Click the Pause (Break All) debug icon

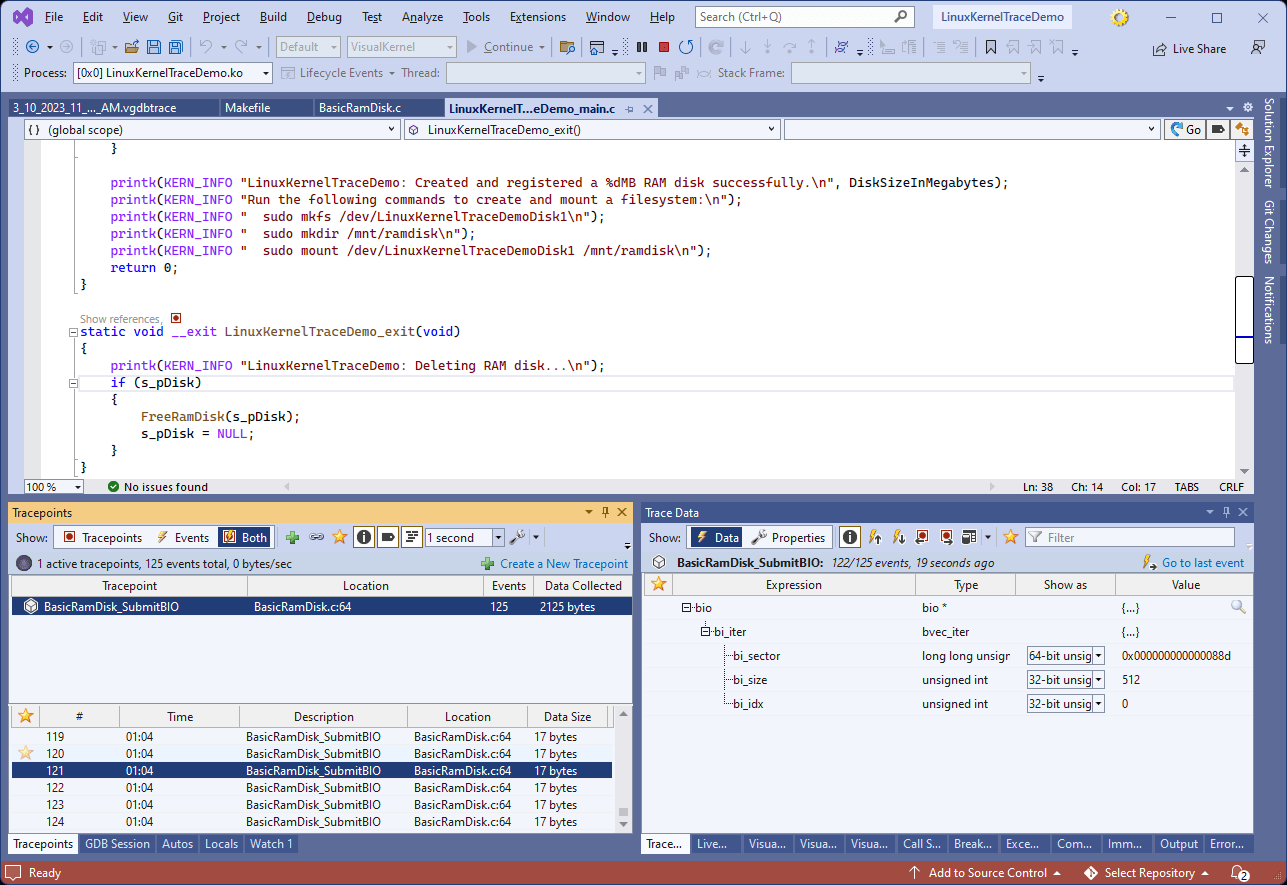click(x=642, y=47)
